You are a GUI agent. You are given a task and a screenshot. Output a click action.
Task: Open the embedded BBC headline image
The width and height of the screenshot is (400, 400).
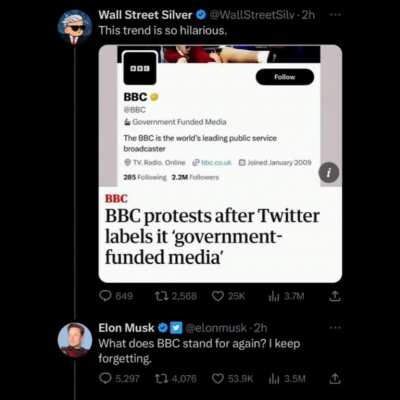click(x=220, y=164)
